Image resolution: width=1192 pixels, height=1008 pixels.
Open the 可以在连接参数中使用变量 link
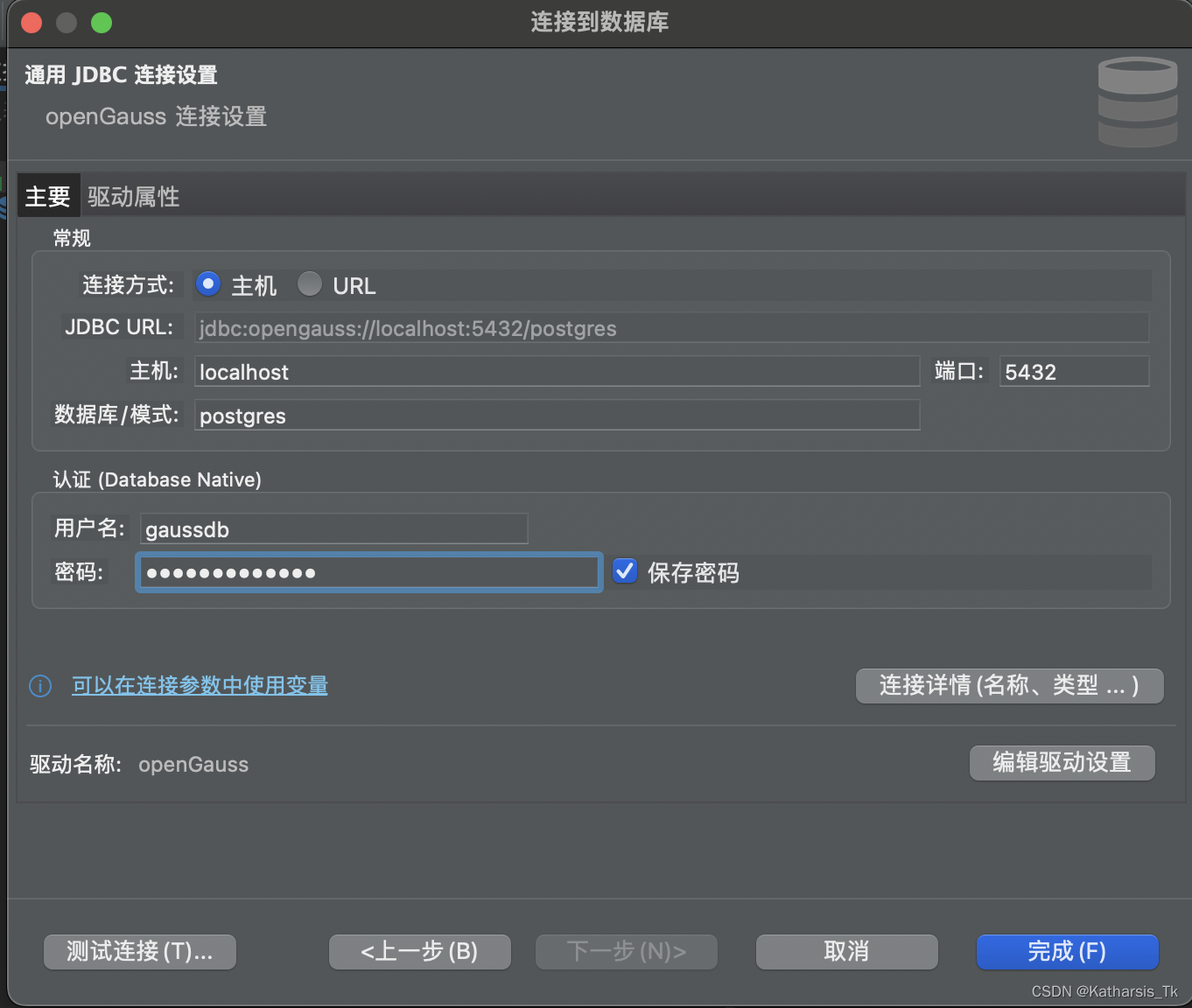[x=200, y=686]
